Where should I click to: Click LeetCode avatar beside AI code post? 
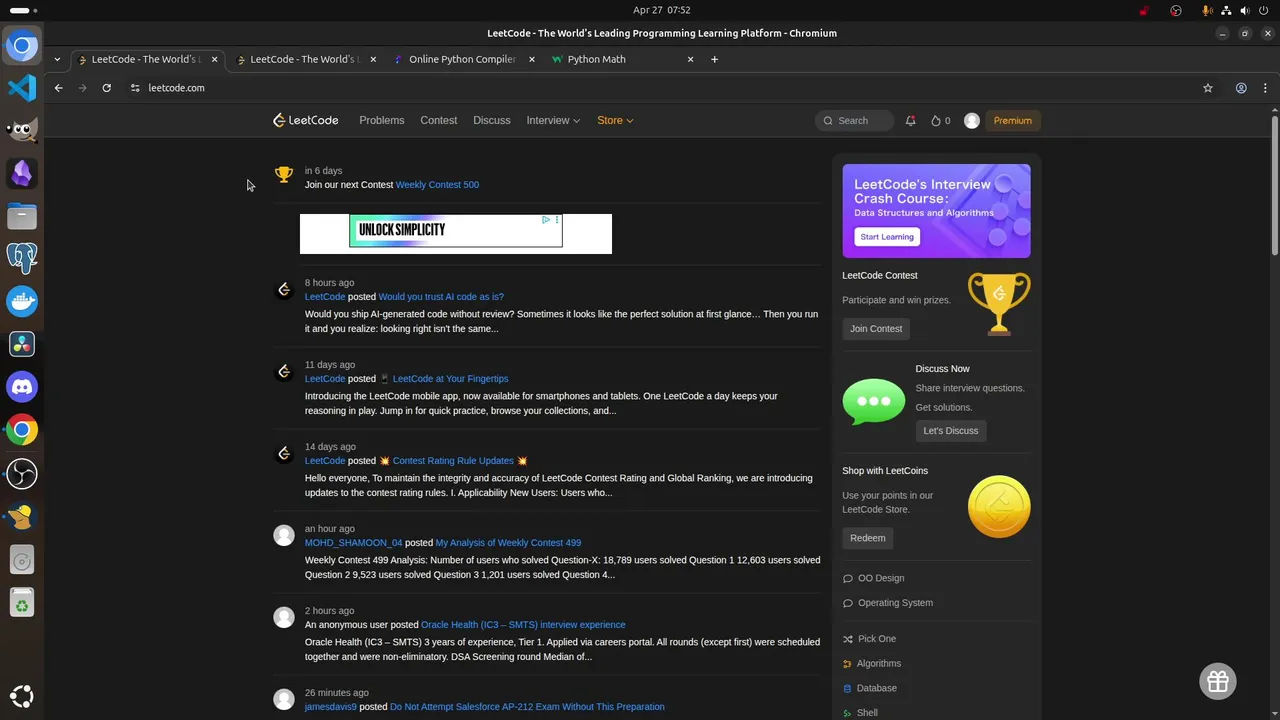[284, 290]
